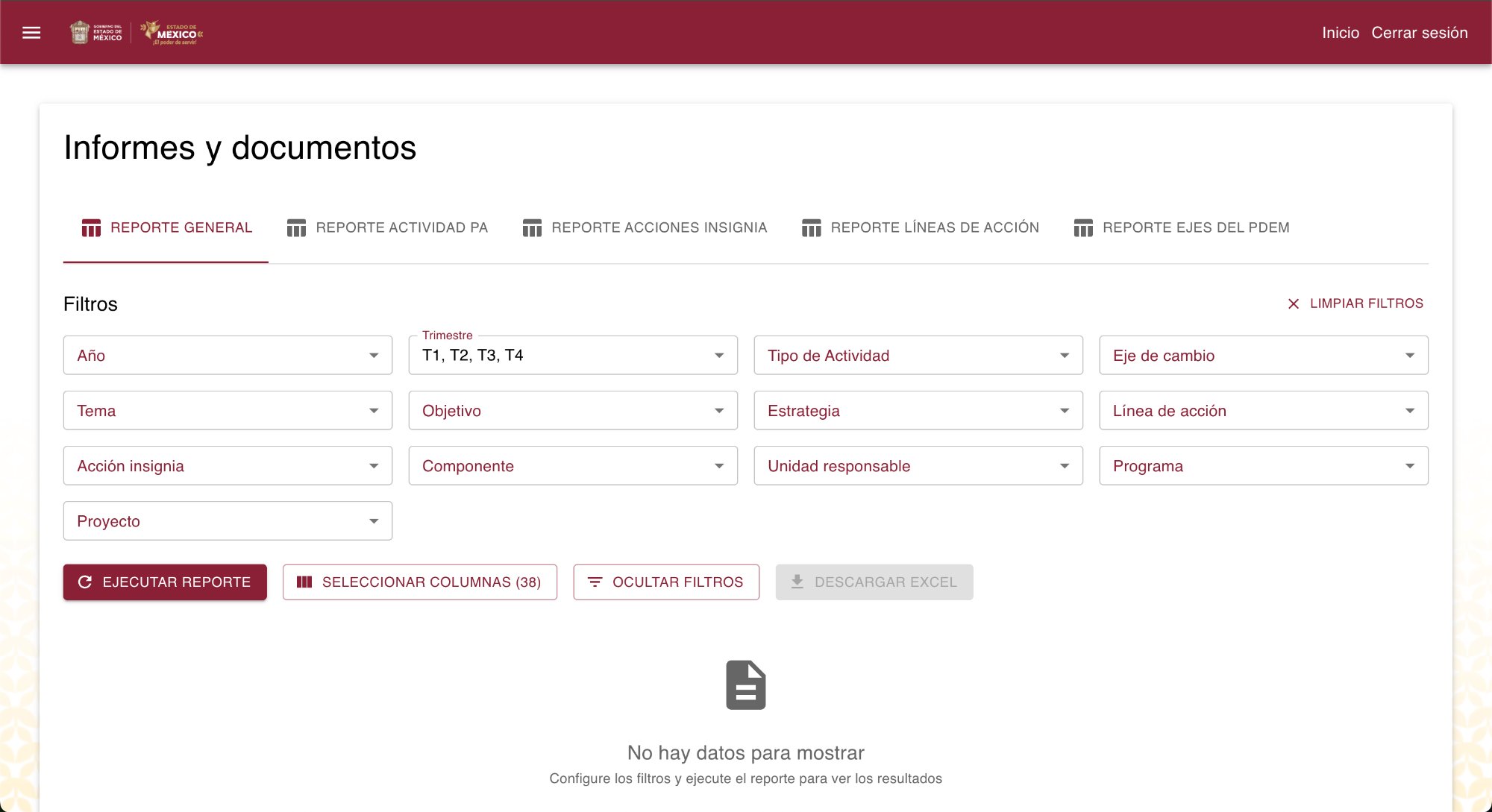Expand the Trimestre selector arrow

[719, 356]
